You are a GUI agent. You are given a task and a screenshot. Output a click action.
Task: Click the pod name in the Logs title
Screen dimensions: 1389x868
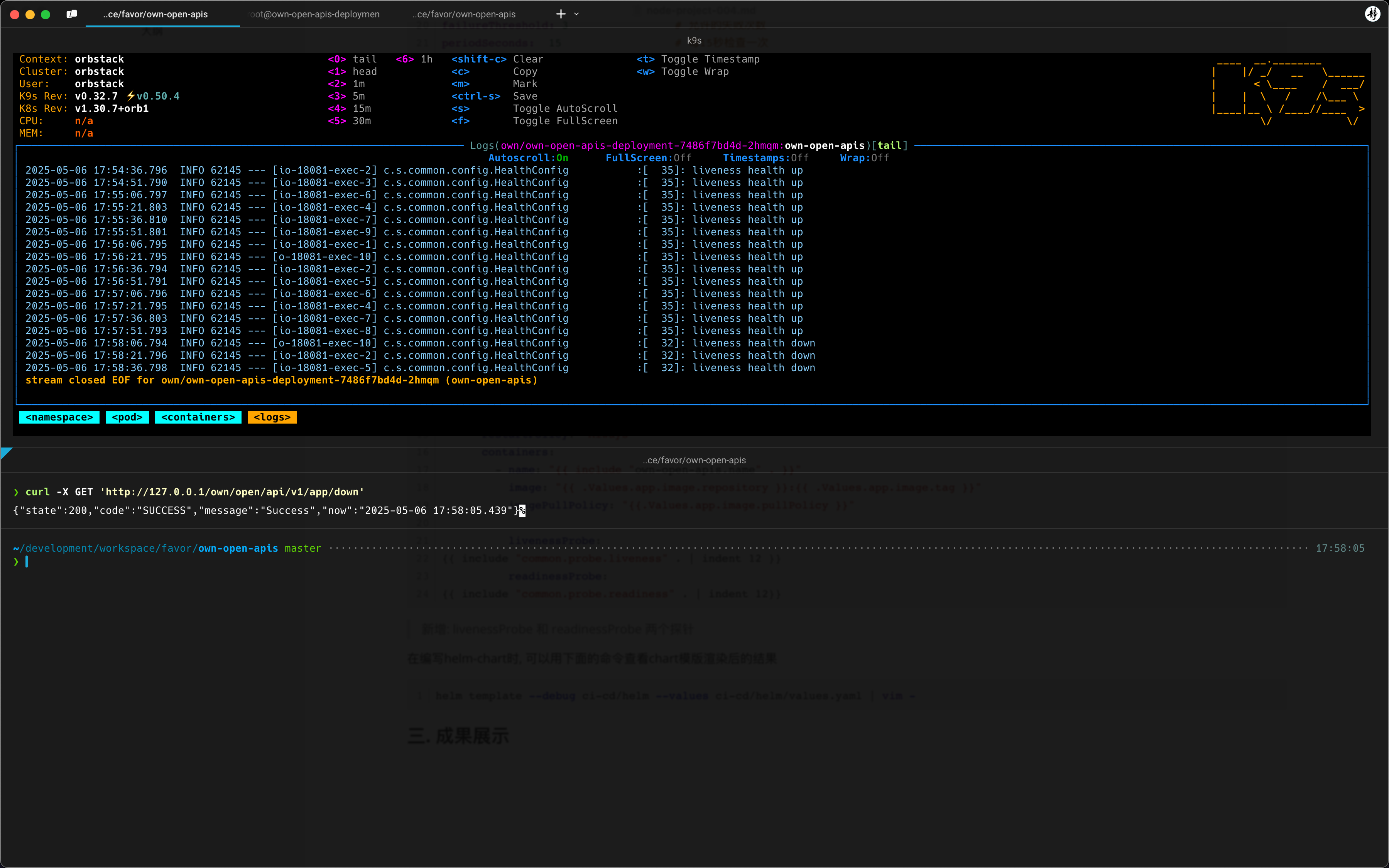639,145
